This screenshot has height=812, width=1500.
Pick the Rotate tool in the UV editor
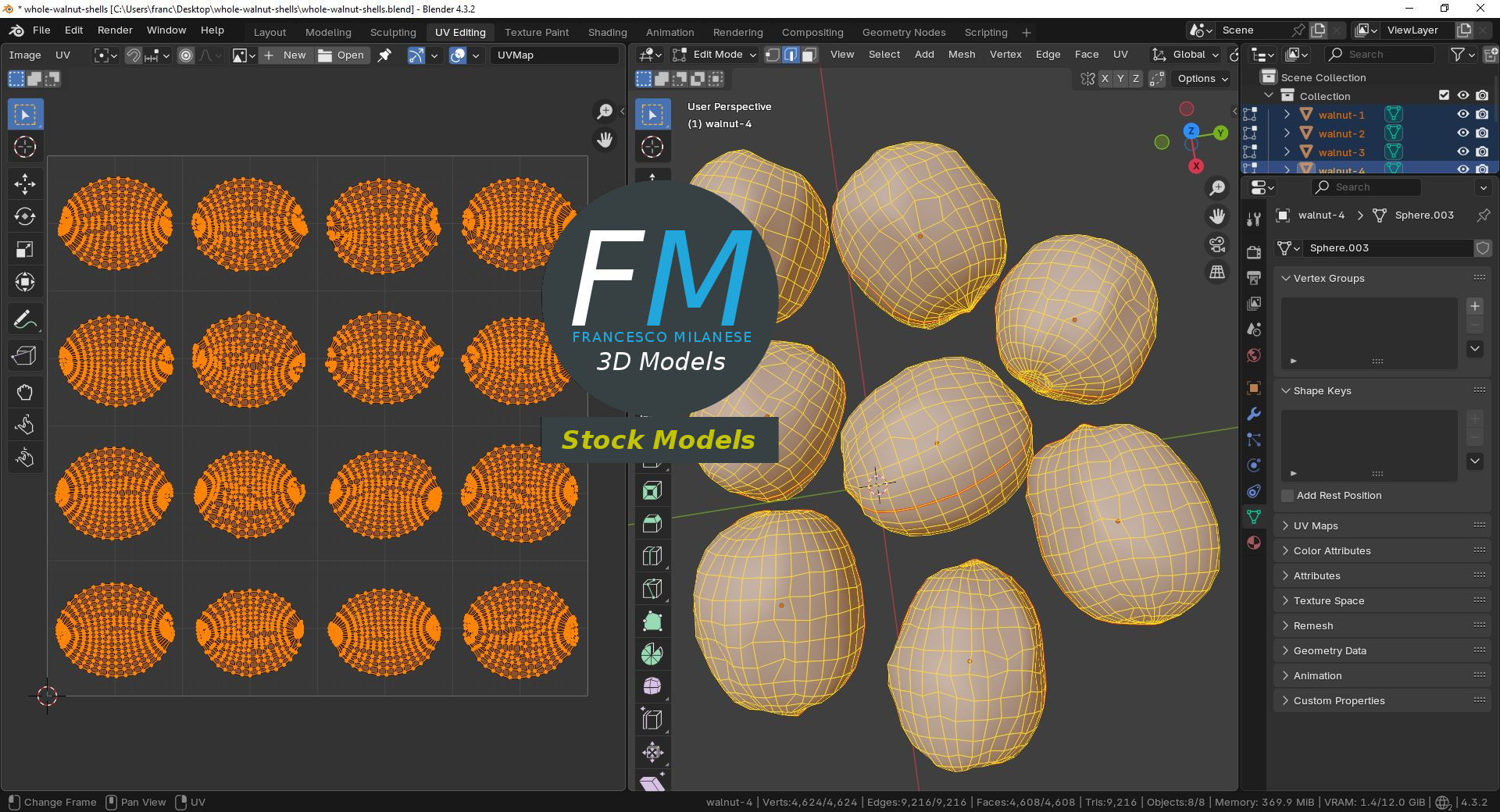[x=25, y=217]
